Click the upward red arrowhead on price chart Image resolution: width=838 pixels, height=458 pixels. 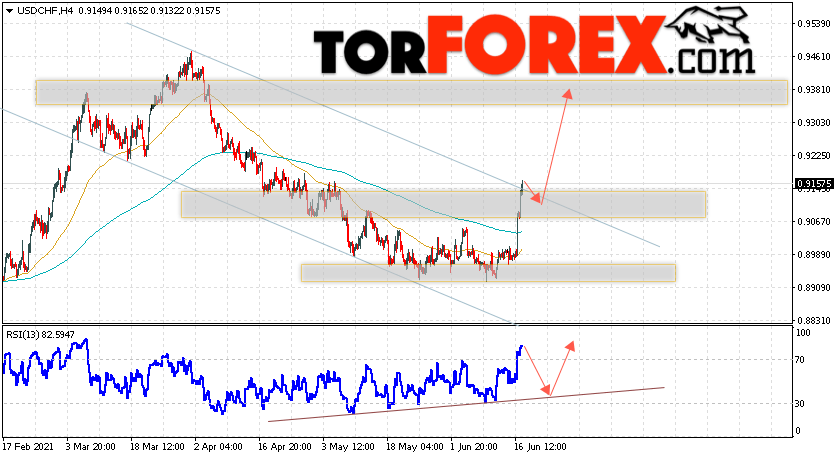point(567,94)
